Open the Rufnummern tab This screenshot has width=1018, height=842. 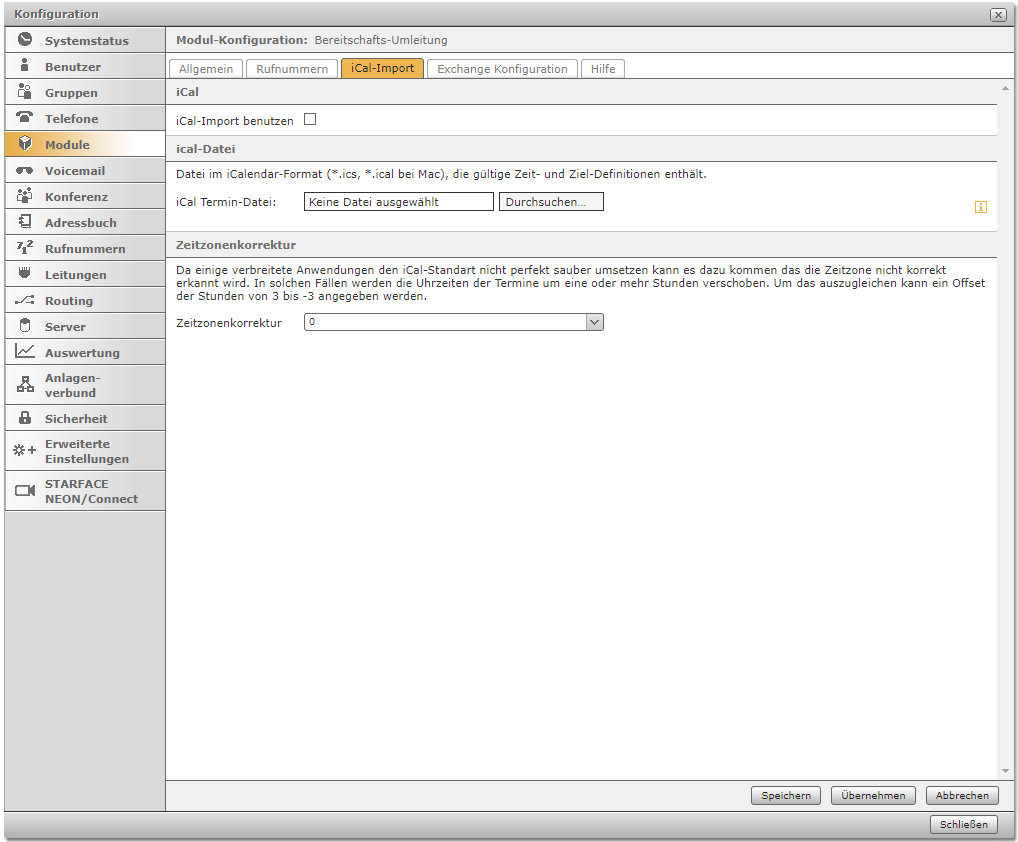[292, 69]
